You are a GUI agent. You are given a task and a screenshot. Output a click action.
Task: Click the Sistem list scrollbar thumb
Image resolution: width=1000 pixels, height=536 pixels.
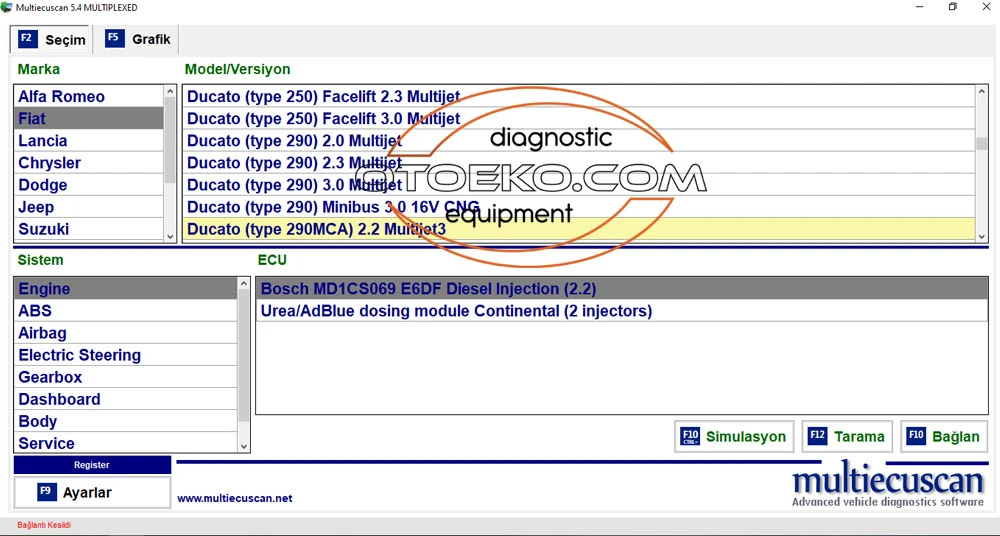tap(244, 355)
